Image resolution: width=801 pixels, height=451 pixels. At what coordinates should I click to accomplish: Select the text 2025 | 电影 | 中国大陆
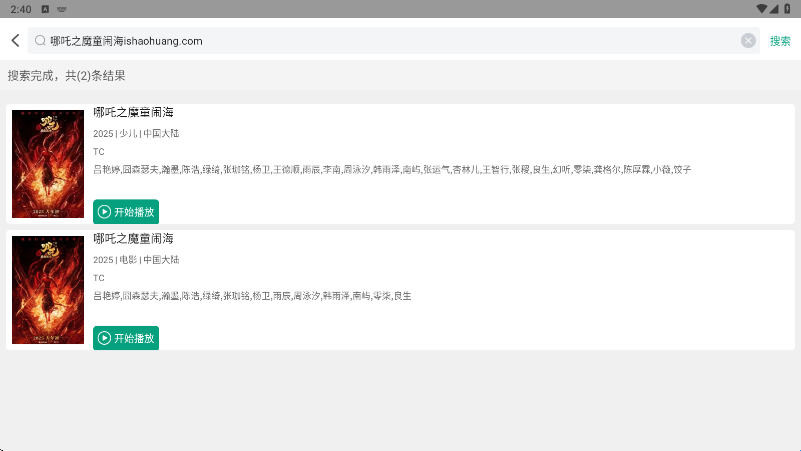pyautogui.click(x=136, y=259)
